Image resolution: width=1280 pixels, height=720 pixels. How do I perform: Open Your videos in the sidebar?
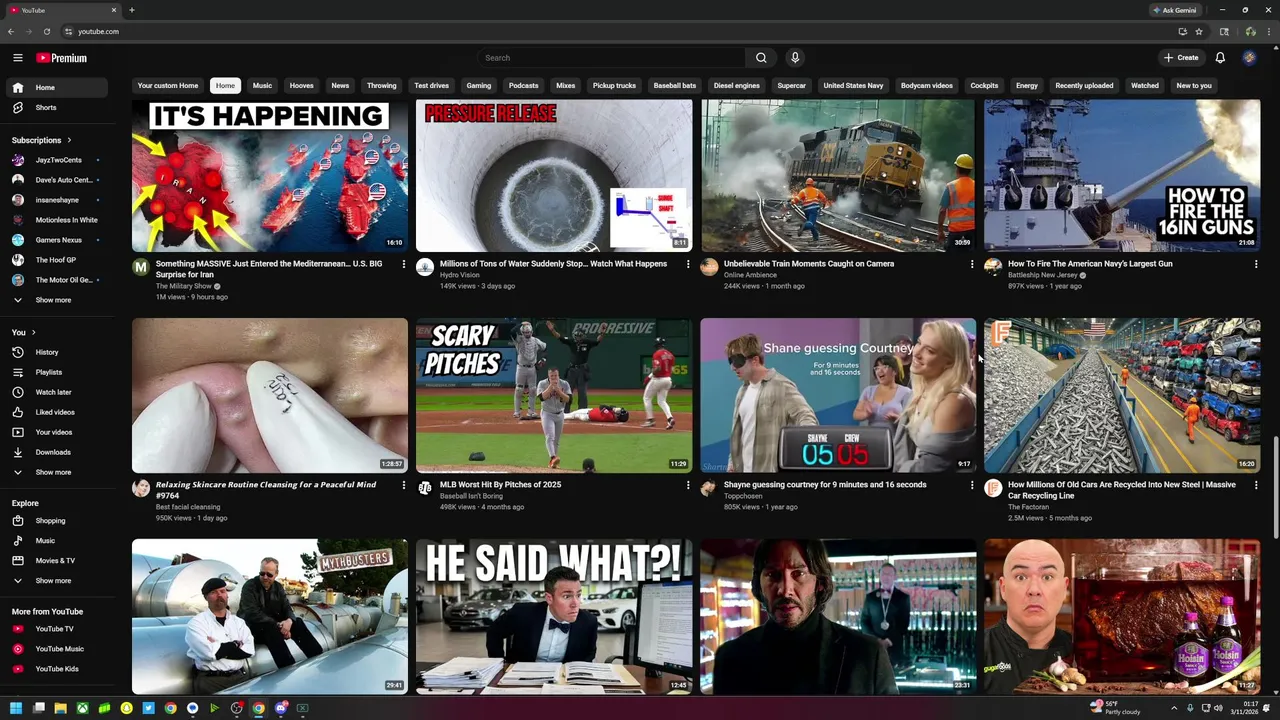point(56,432)
